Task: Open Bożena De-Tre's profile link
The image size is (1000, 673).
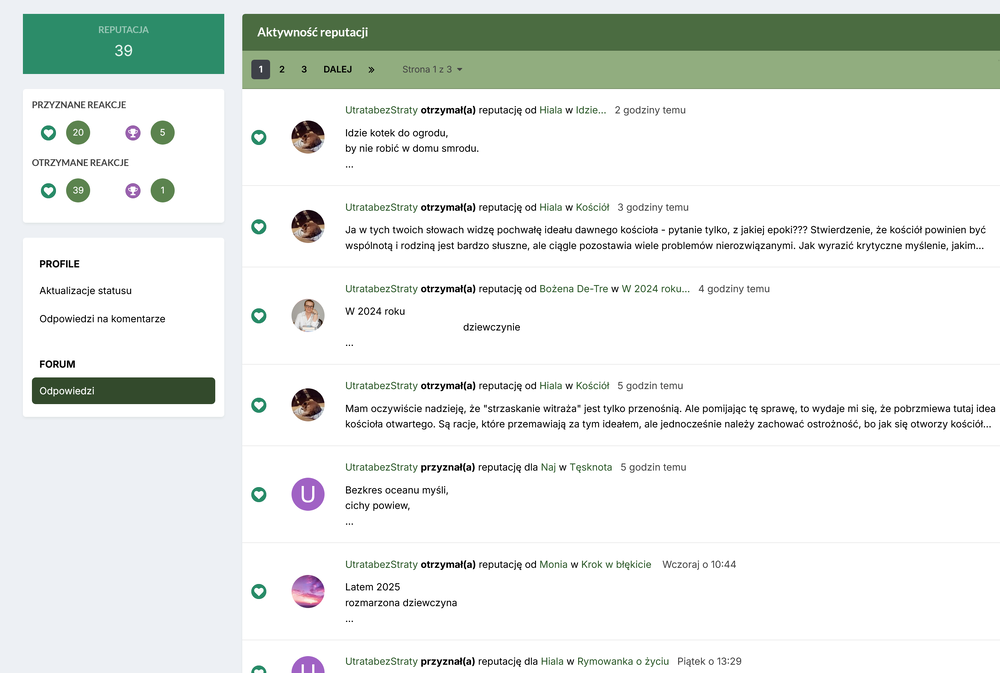Action: click(x=573, y=289)
